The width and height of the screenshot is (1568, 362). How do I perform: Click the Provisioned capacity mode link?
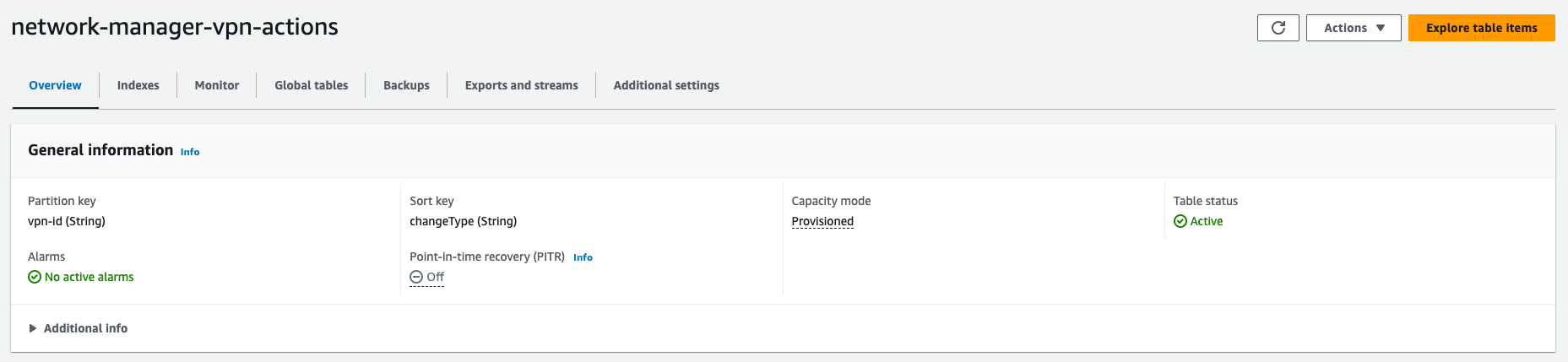point(822,221)
